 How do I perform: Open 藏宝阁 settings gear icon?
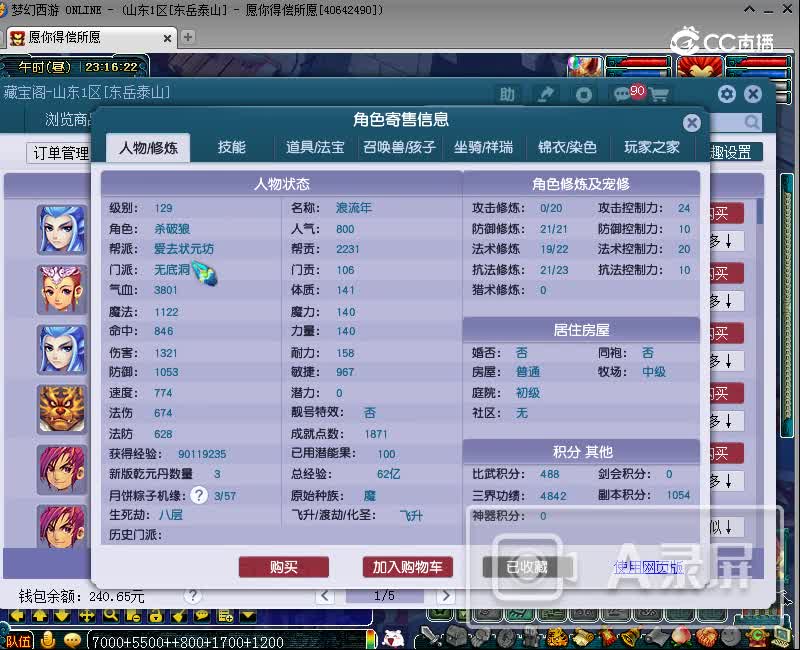coord(727,94)
